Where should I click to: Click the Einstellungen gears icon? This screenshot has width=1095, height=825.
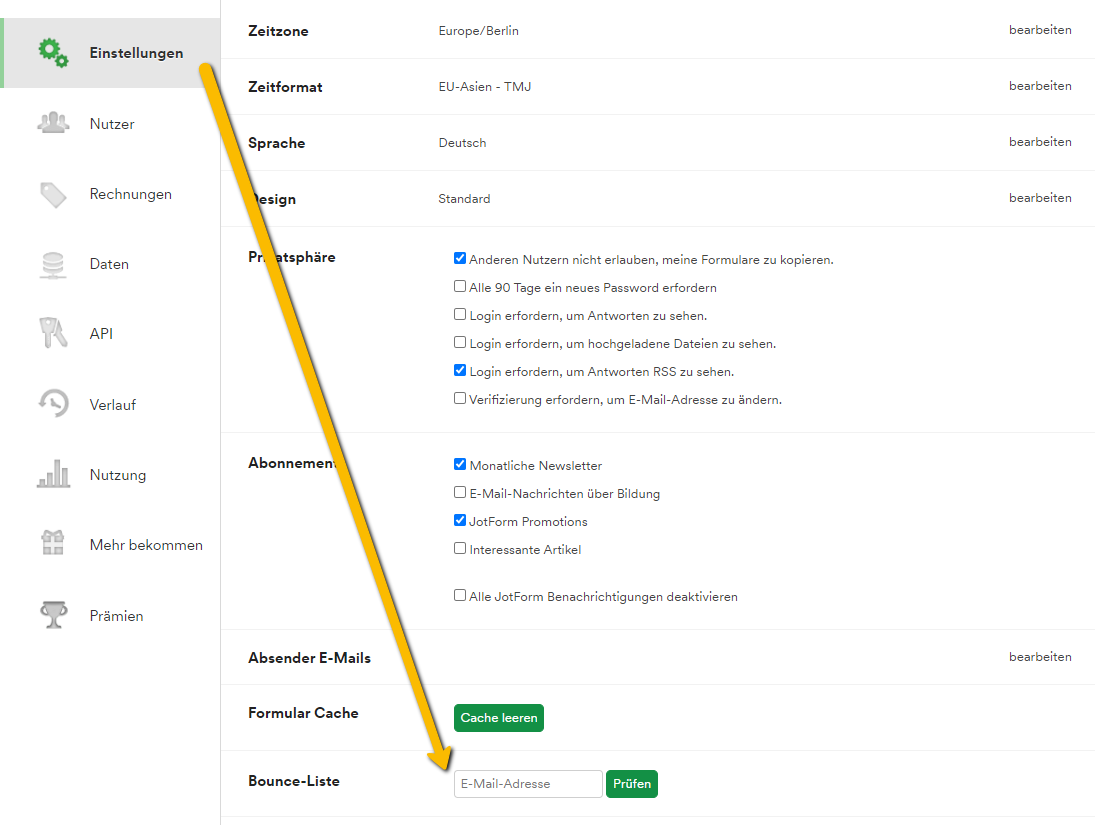(x=53, y=52)
